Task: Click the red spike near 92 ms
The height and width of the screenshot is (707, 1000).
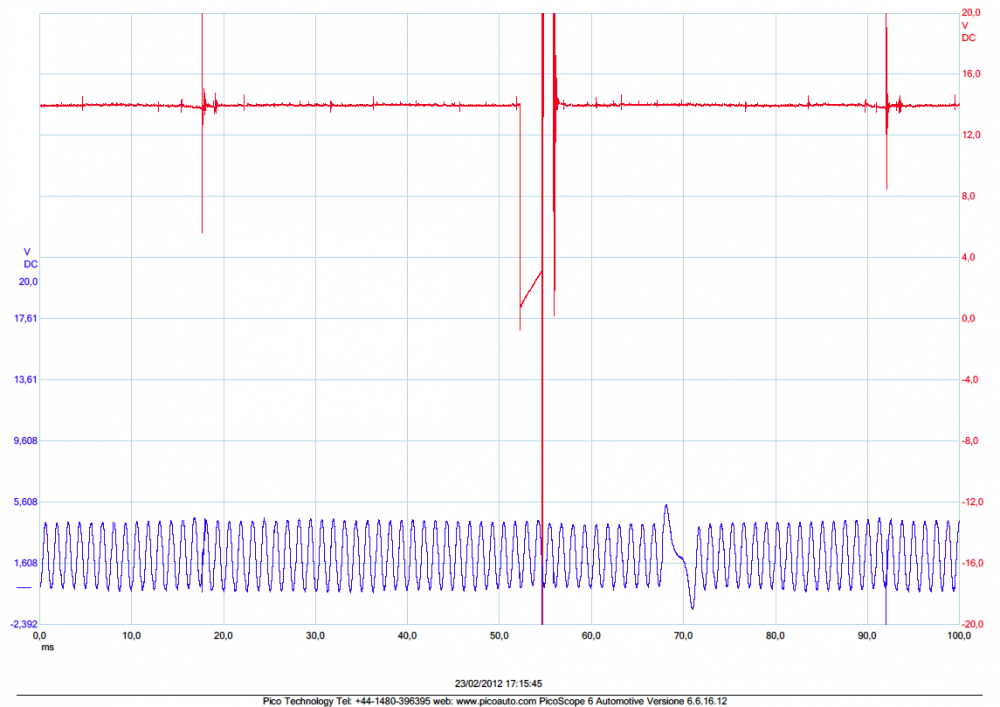Action: pyautogui.click(x=886, y=140)
